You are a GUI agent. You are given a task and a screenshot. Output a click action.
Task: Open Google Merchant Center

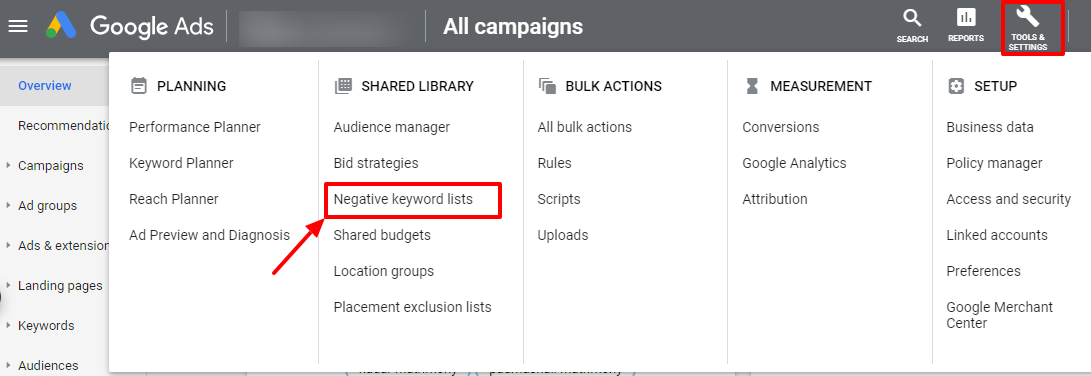(1000, 315)
